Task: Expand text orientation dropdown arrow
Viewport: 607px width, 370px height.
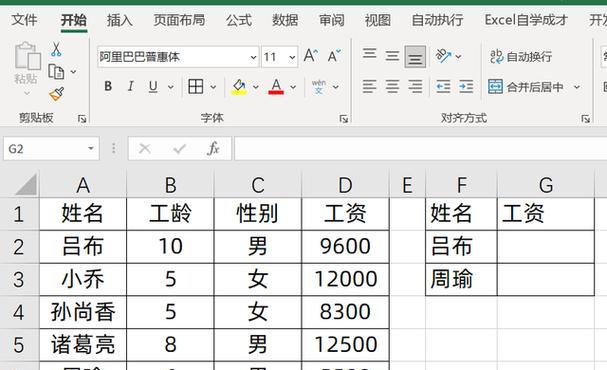Action: pos(458,57)
